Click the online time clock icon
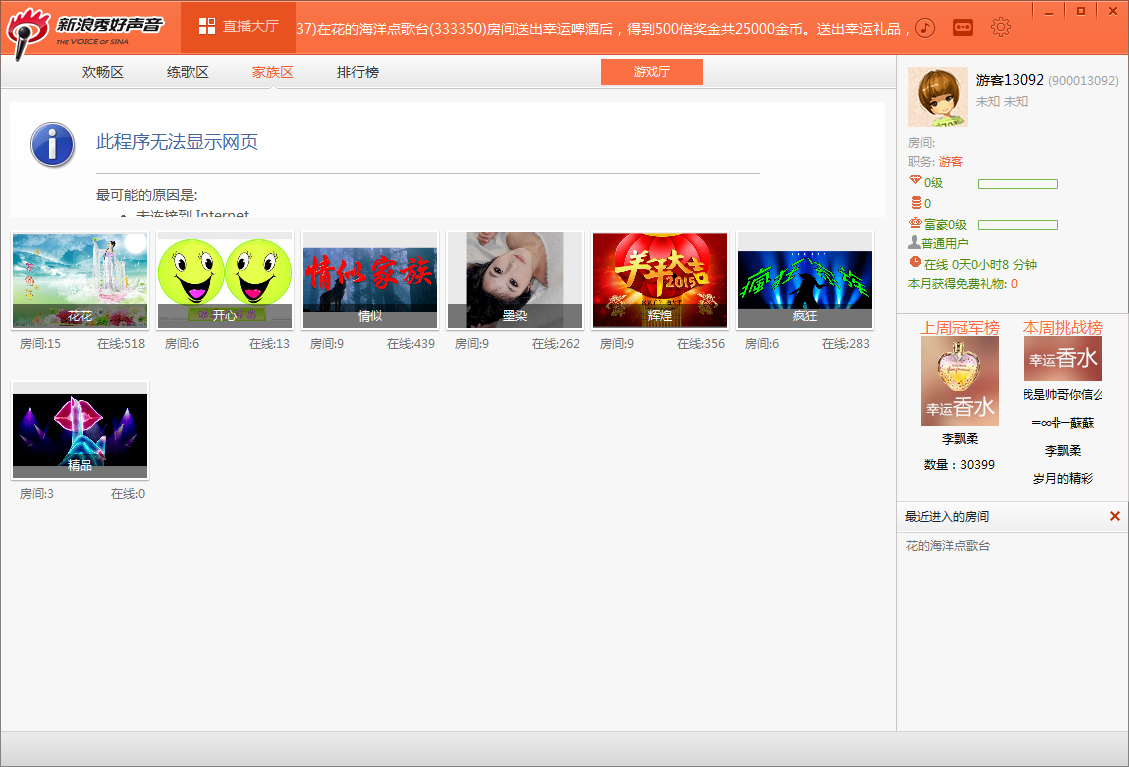The height and width of the screenshot is (767, 1129). tap(915, 262)
